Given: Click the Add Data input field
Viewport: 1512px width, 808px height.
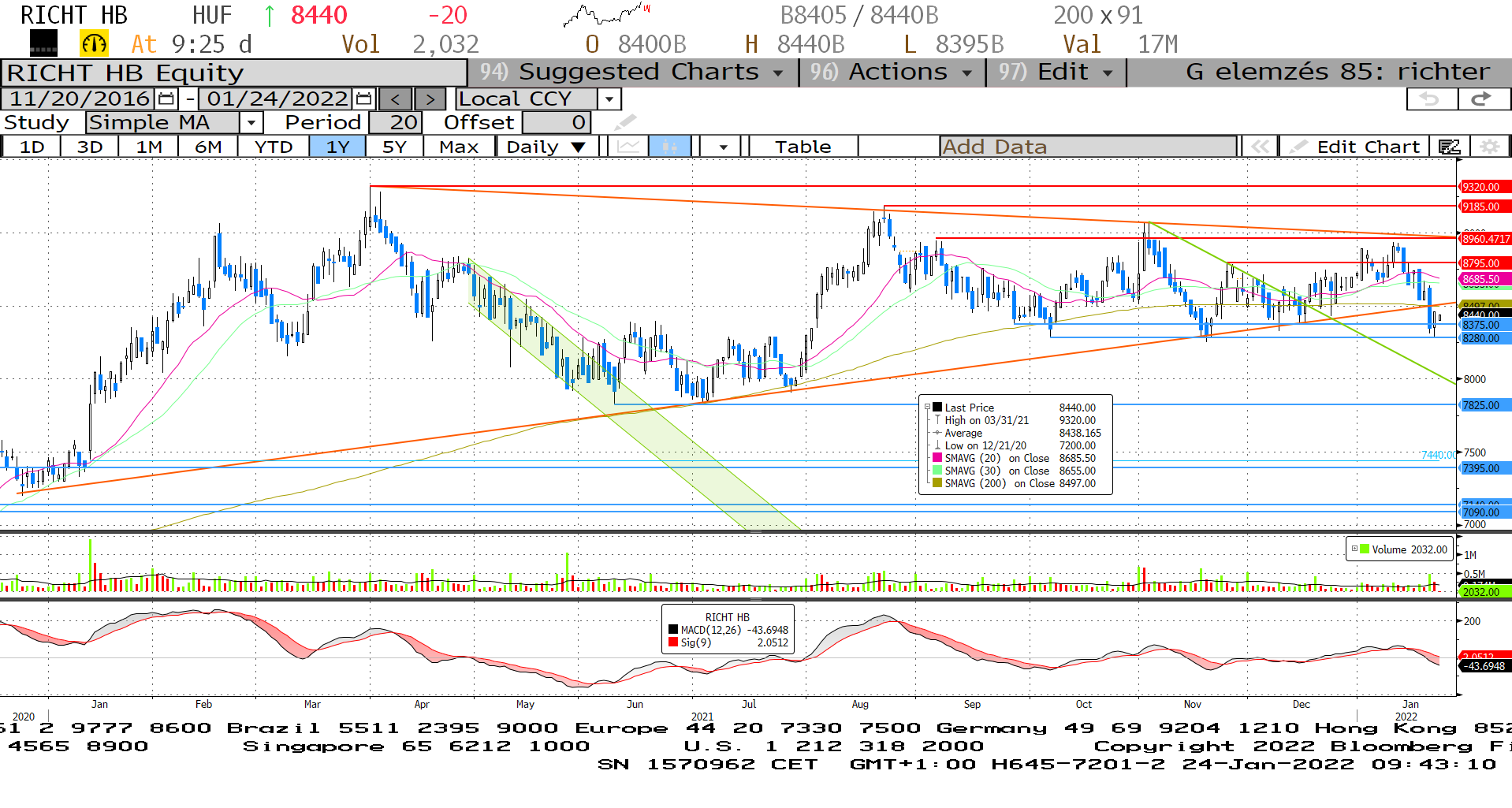Looking at the screenshot, I should tap(1088, 147).
